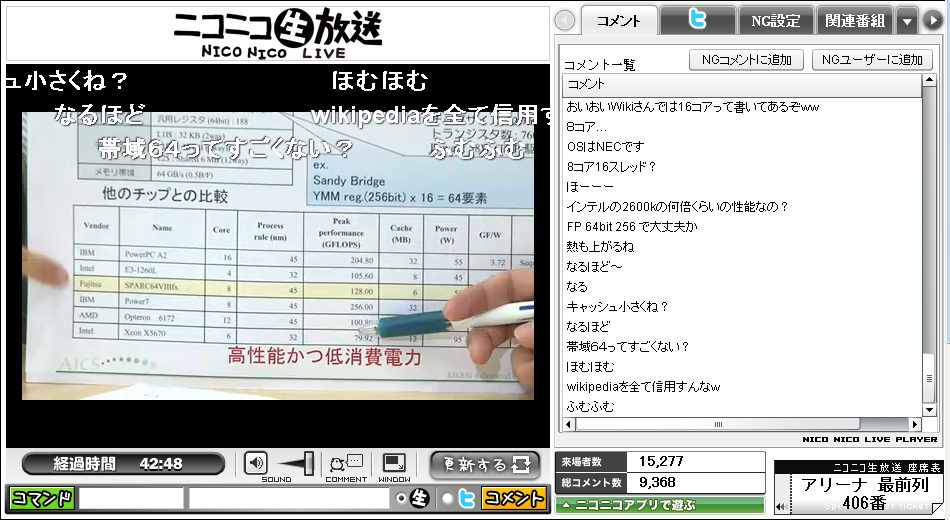Image resolution: width=950 pixels, height=520 pixels.
Task: Select the comment 8コア…
Action: tap(586, 127)
